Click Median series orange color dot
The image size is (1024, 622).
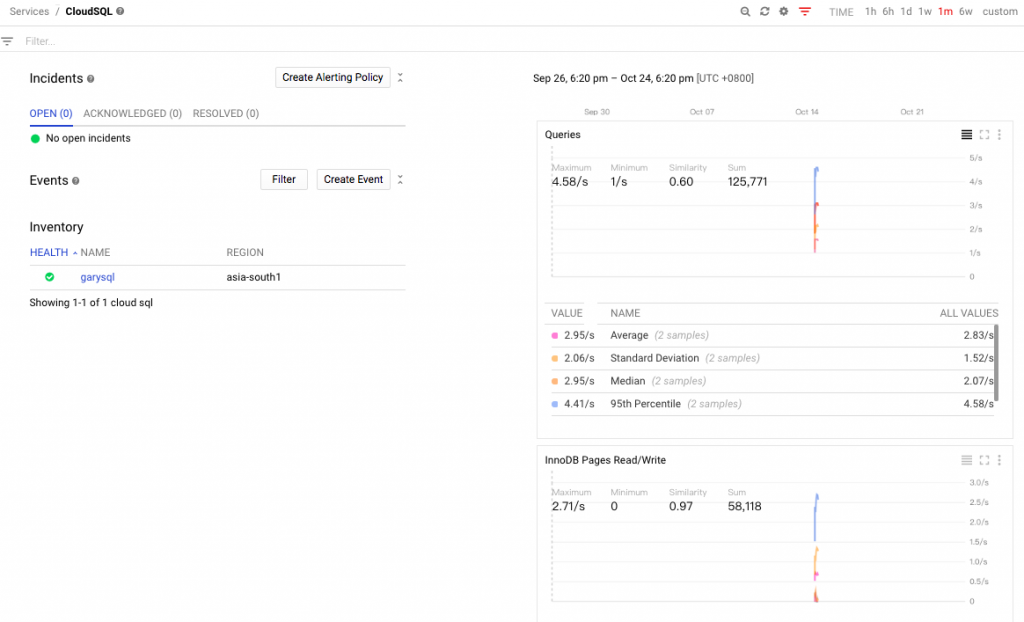(x=554, y=382)
